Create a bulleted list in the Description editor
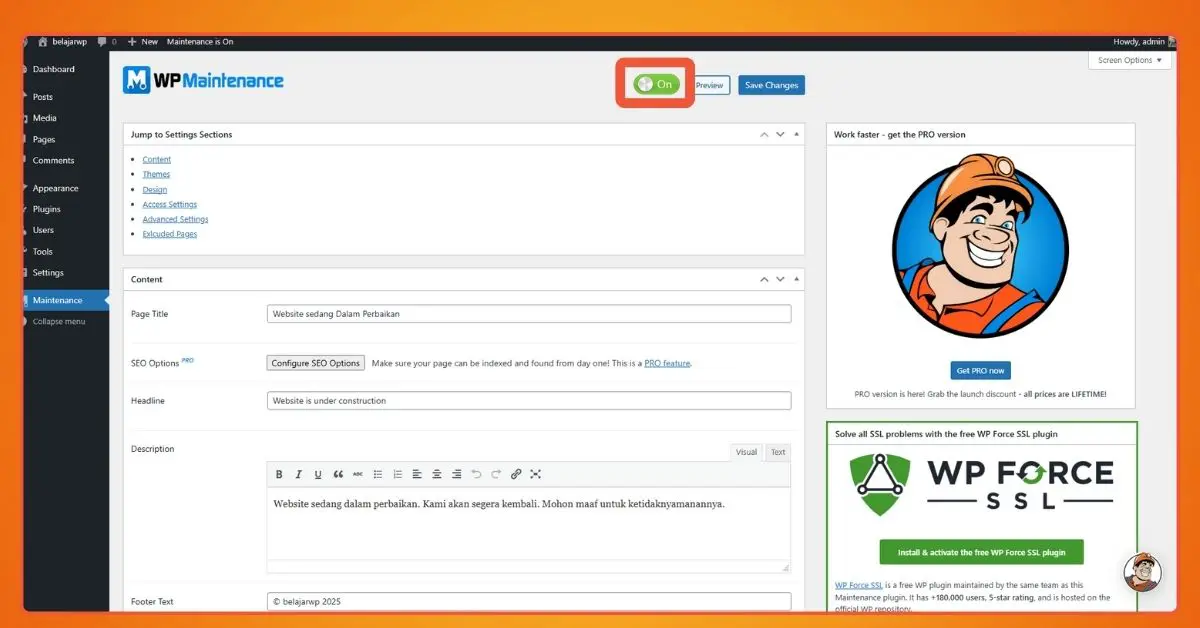The height and width of the screenshot is (628, 1200). tap(377, 473)
